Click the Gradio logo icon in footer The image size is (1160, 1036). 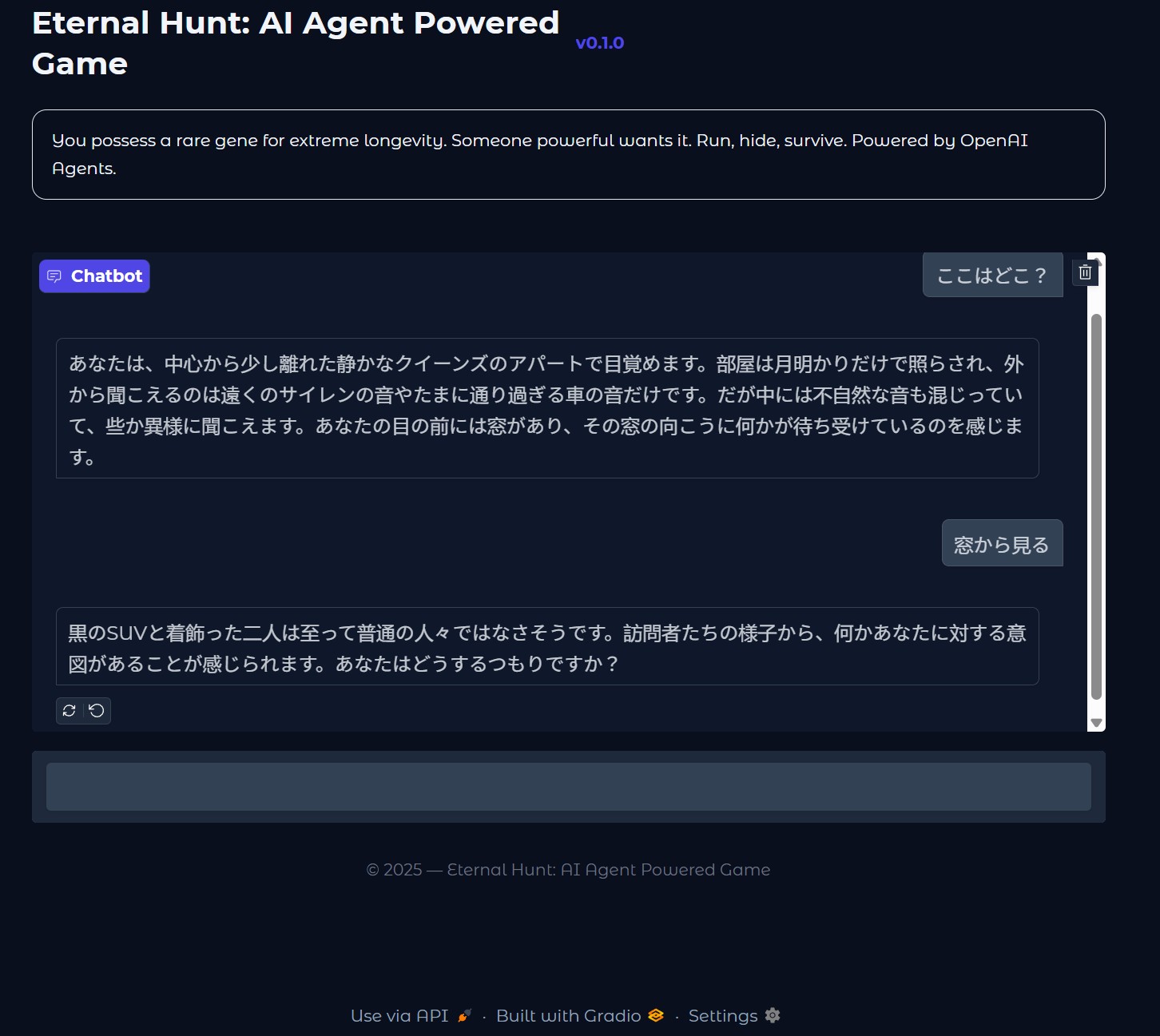[x=656, y=1015]
